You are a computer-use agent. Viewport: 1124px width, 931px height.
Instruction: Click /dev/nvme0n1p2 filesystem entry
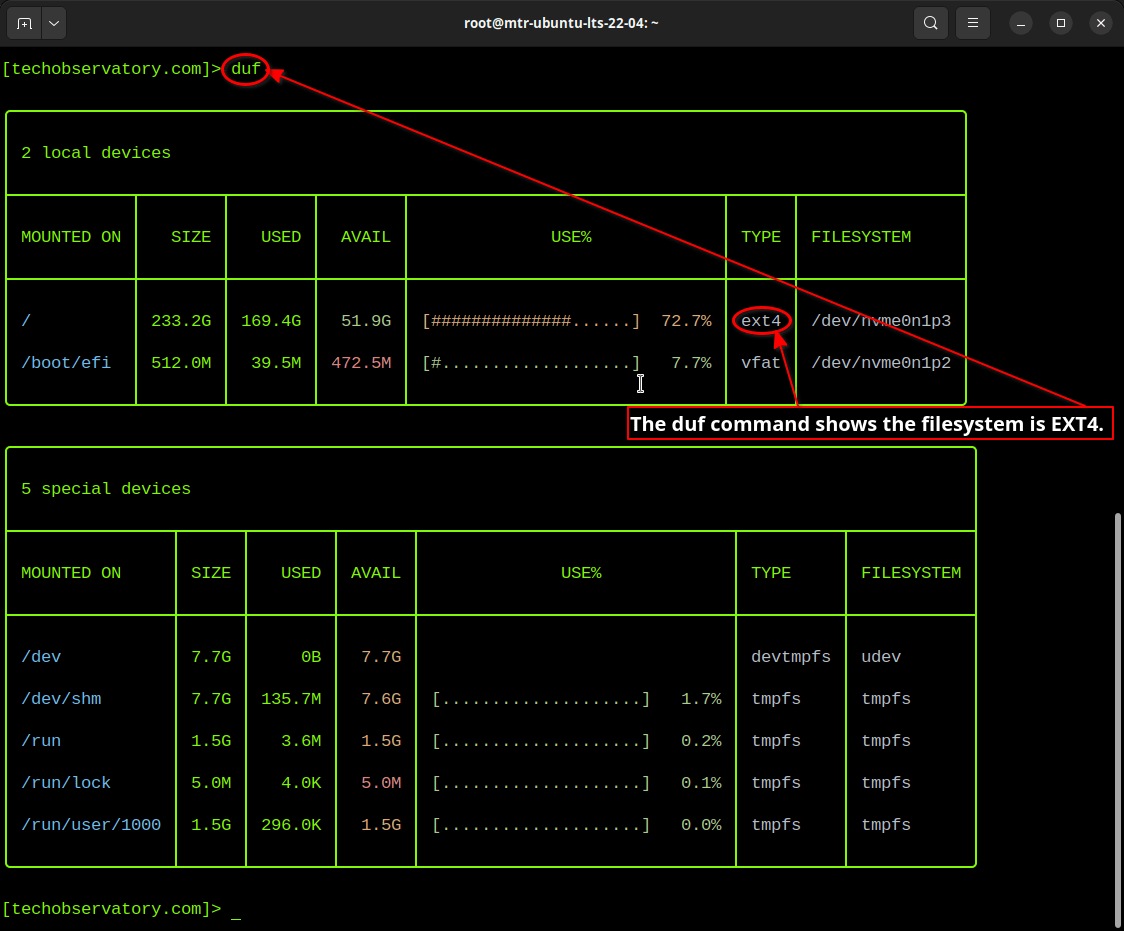click(881, 363)
